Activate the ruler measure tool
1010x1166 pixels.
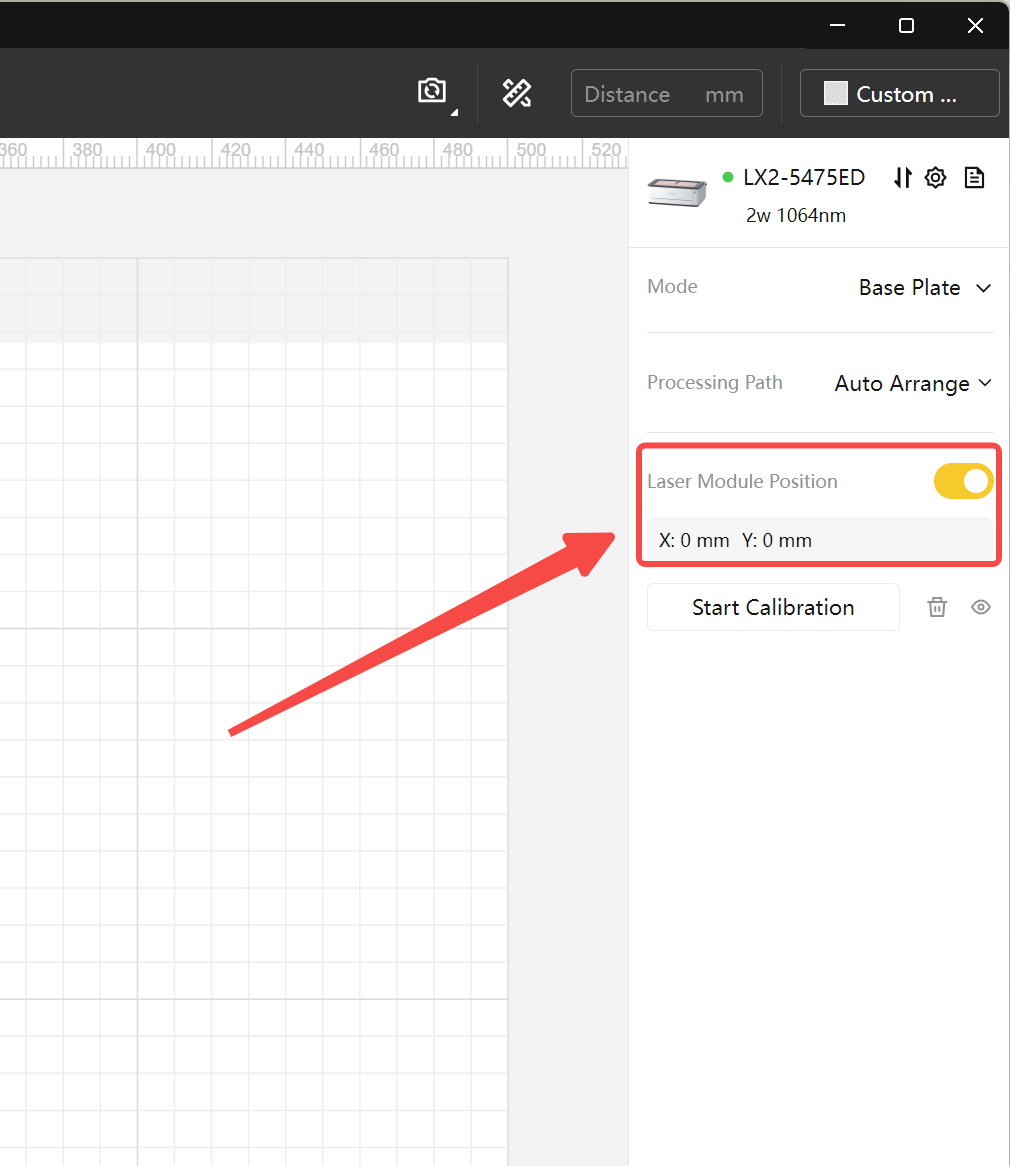516,93
